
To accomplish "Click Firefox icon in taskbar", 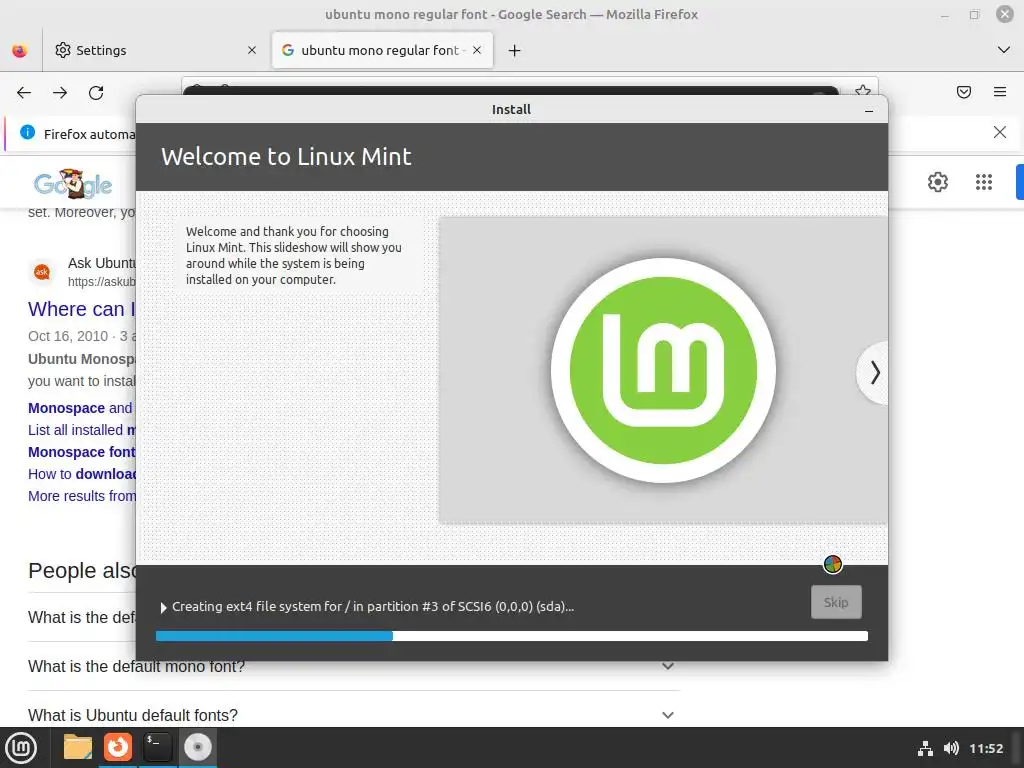I will coord(118,748).
